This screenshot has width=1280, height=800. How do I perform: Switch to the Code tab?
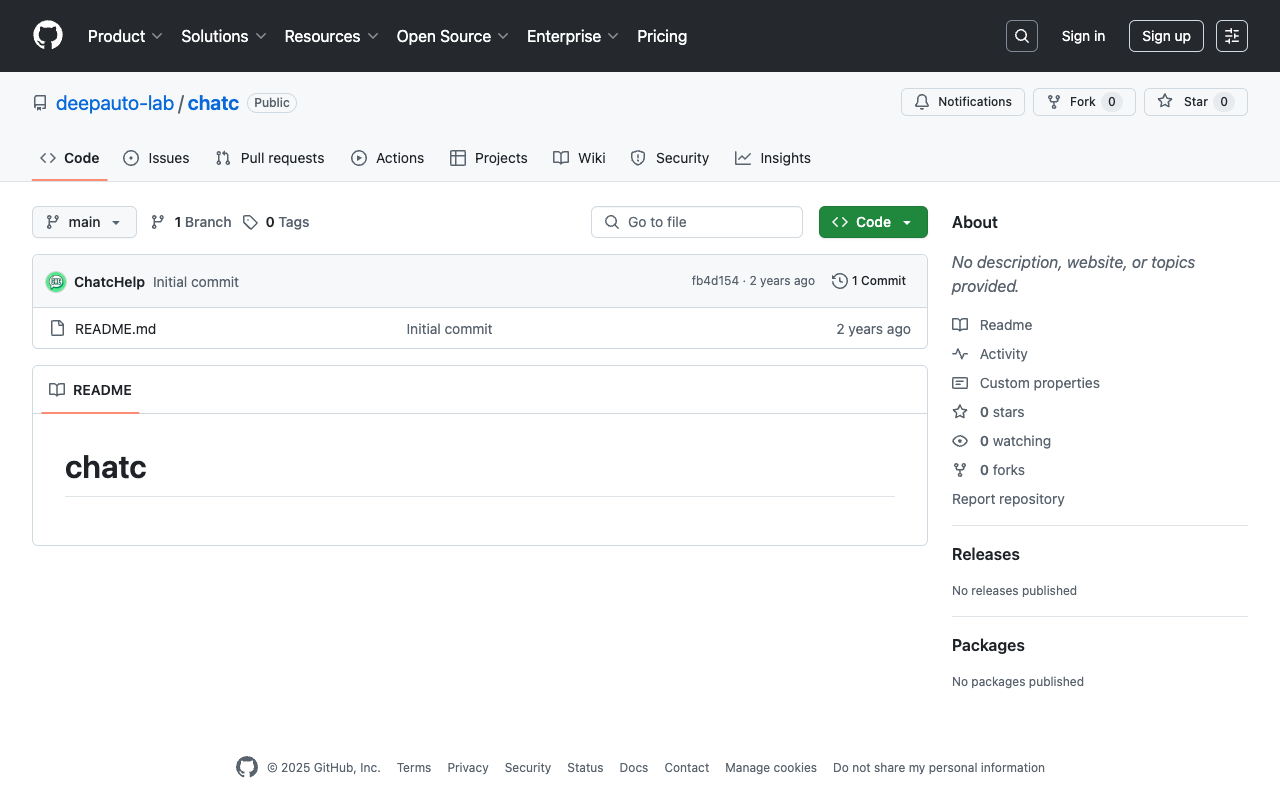[69, 158]
